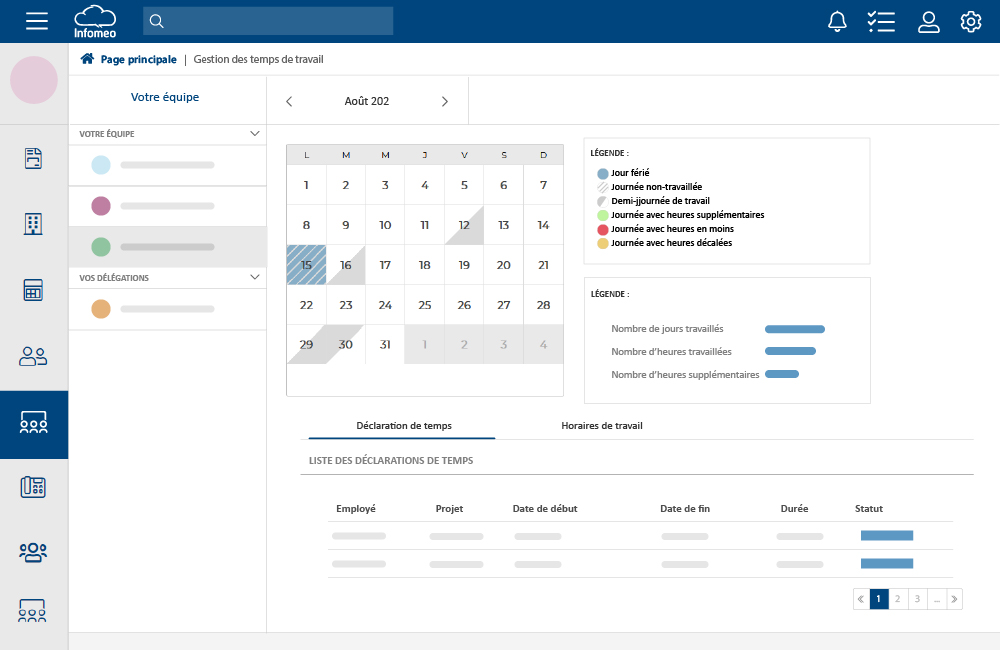This screenshot has width=1000, height=650.
Task: Open the task checklist icon
Action: pyautogui.click(x=881, y=21)
